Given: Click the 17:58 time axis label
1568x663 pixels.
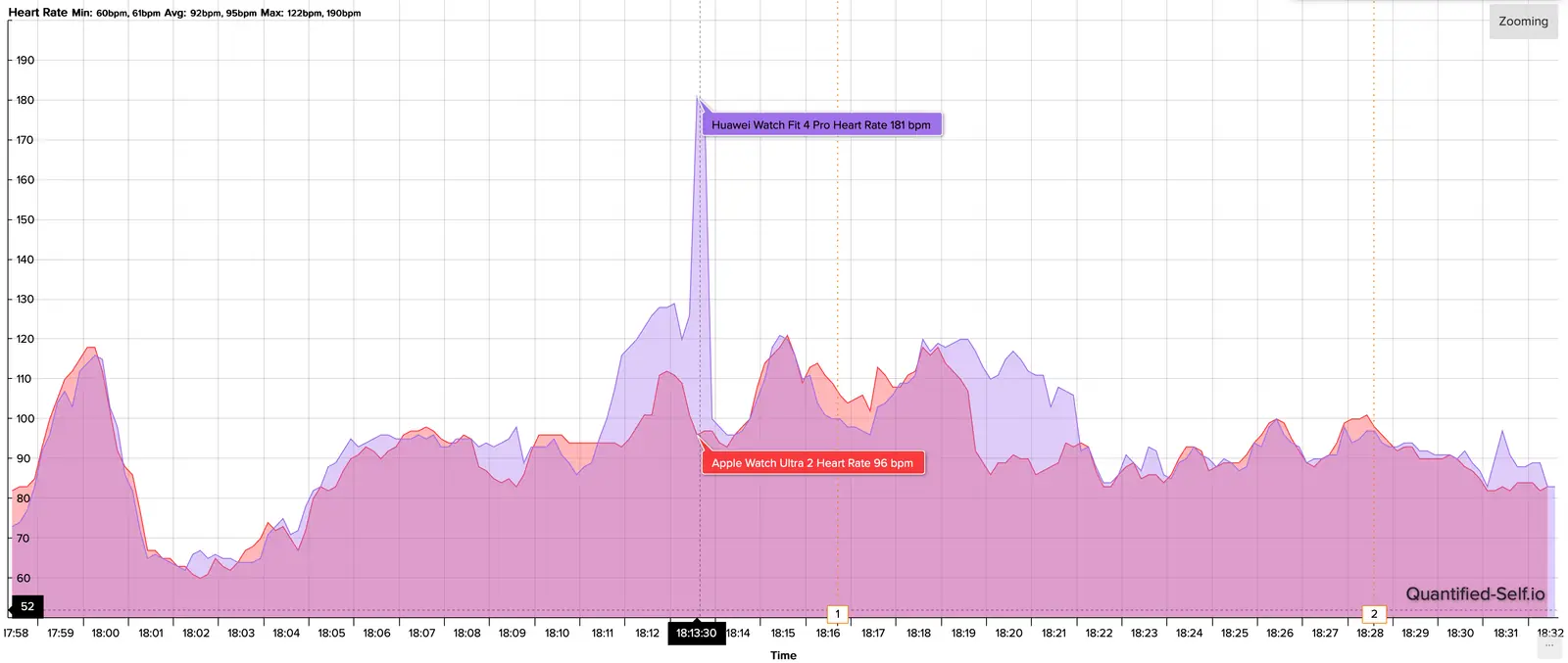Looking at the screenshot, I should (16, 633).
